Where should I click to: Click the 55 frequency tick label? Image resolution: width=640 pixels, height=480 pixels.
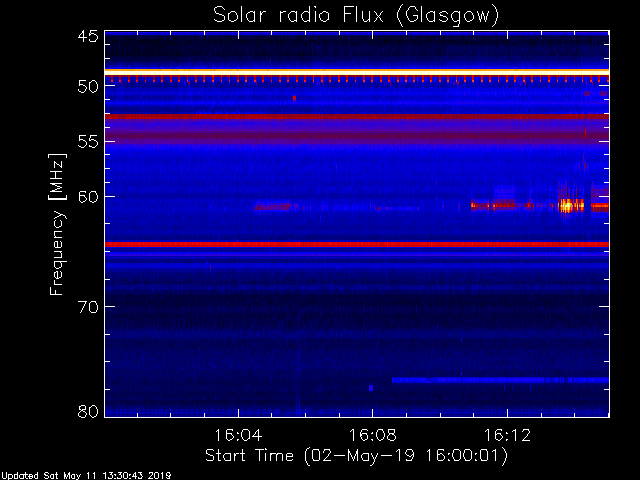(88, 142)
